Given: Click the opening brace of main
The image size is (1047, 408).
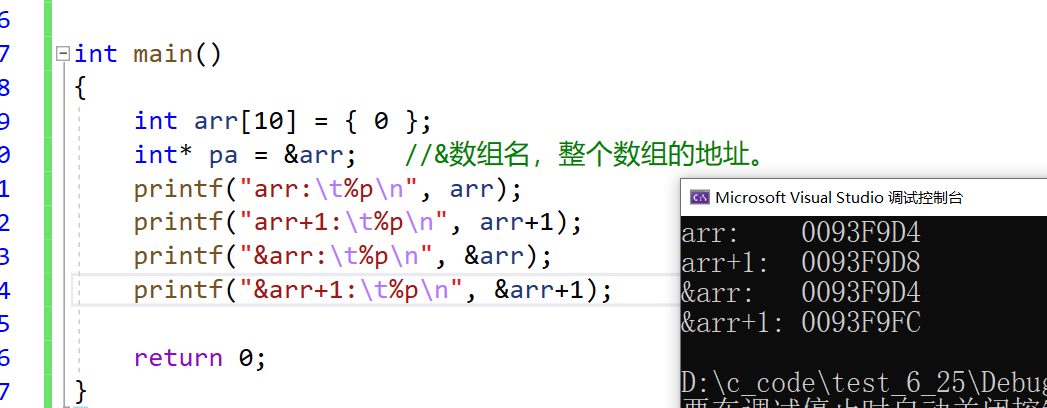Looking at the screenshot, I should click(x=80, y=87).
